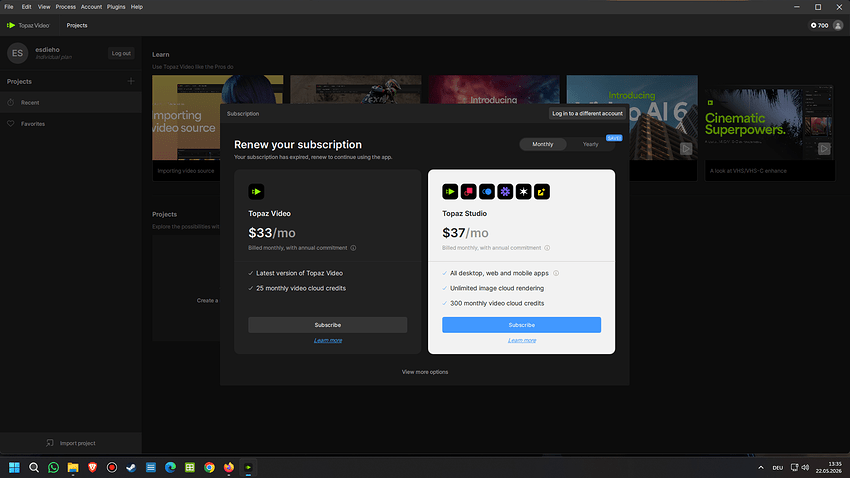This screenshot has width=850, height=478.
Task: Open the Edit menu
Action: click(27, 7)
